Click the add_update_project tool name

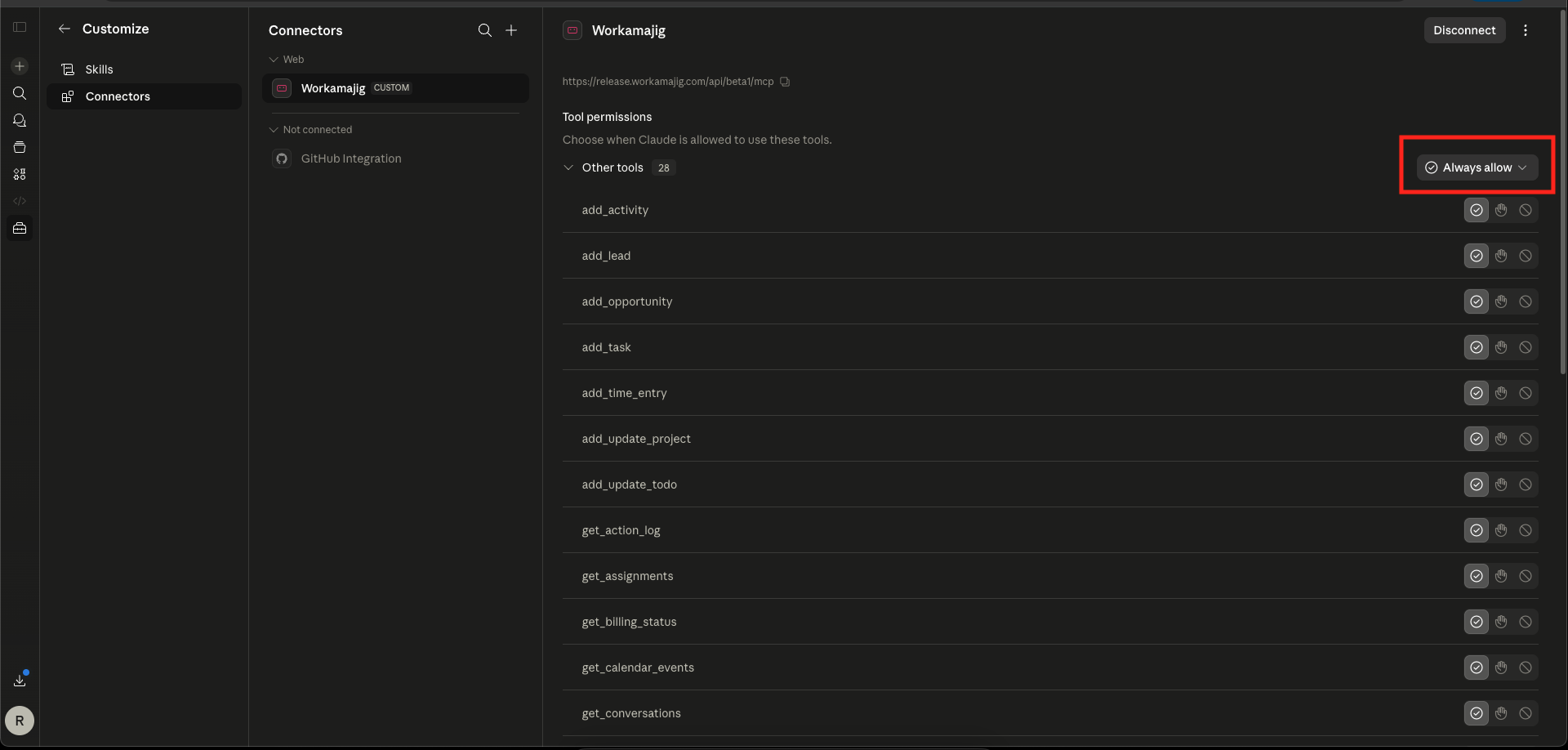click(x=636, y=439)
